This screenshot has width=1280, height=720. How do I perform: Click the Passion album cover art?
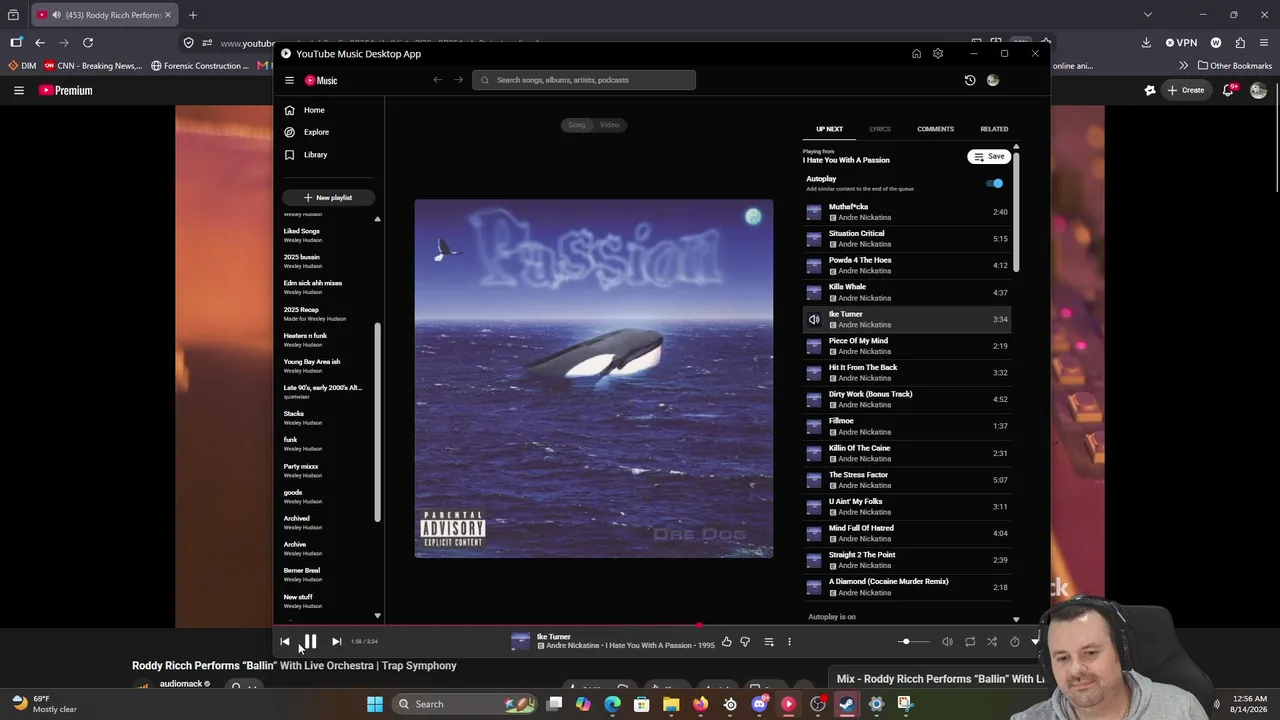click(594, 378)
